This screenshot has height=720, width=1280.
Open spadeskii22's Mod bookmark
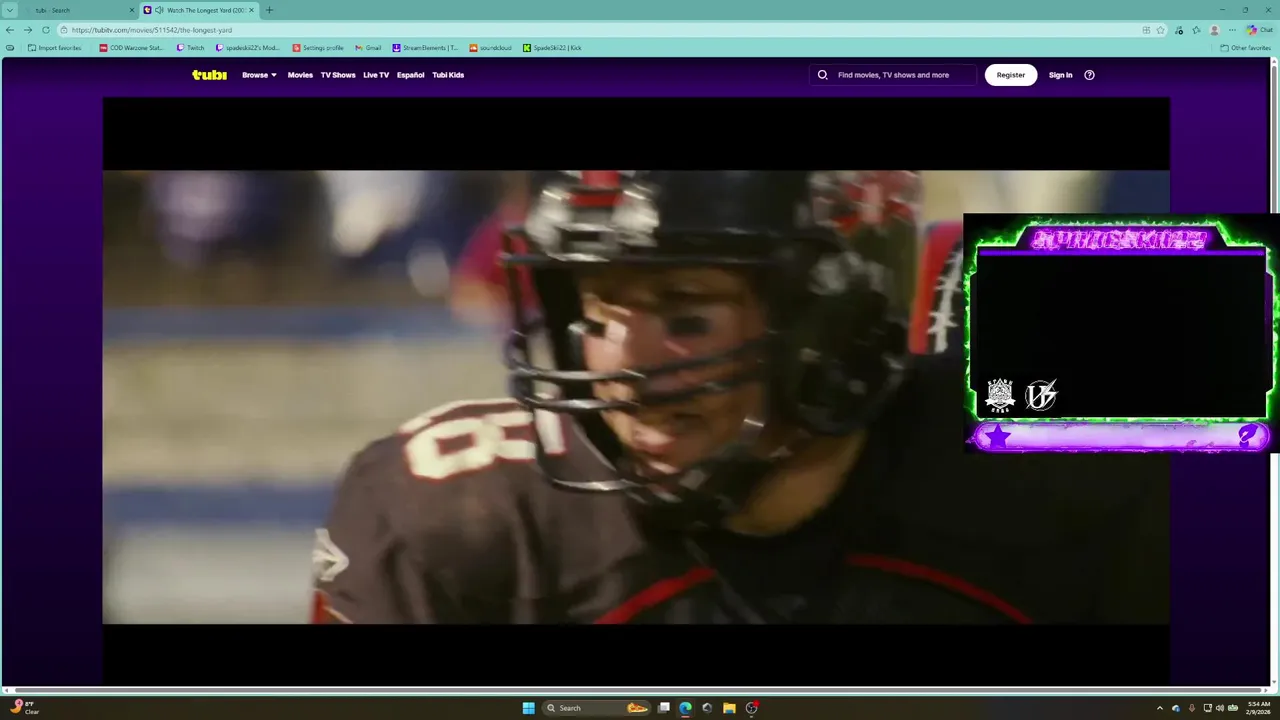coord(248,48)
